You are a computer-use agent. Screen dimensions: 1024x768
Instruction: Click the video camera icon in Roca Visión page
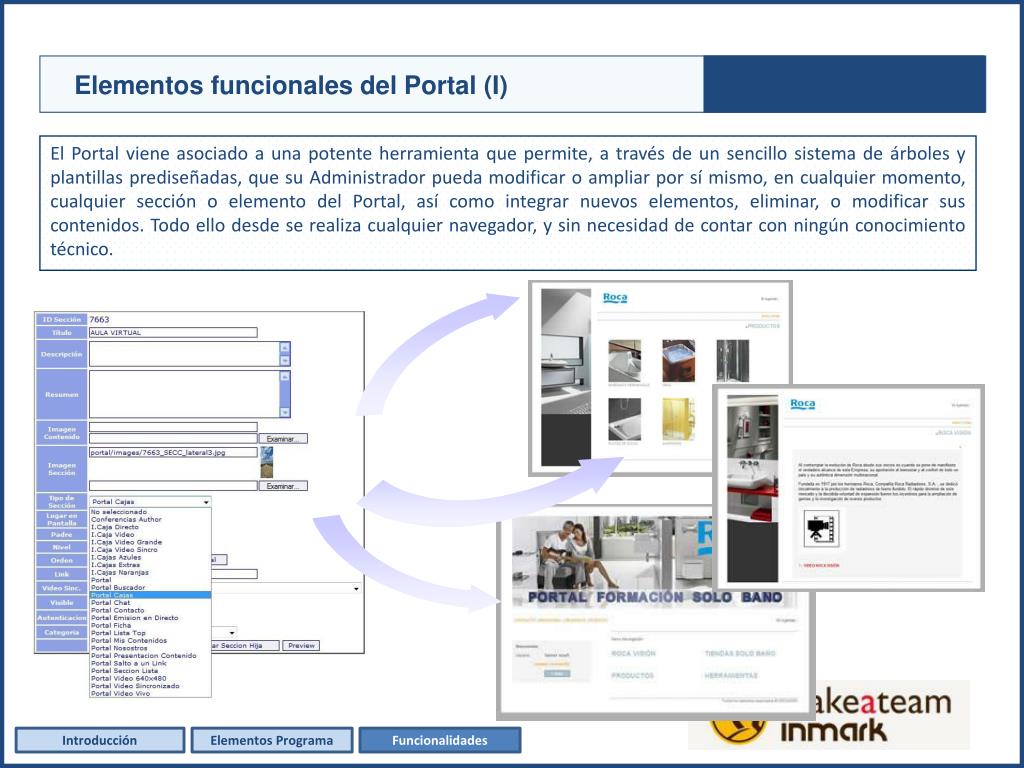tap(821, 527)
